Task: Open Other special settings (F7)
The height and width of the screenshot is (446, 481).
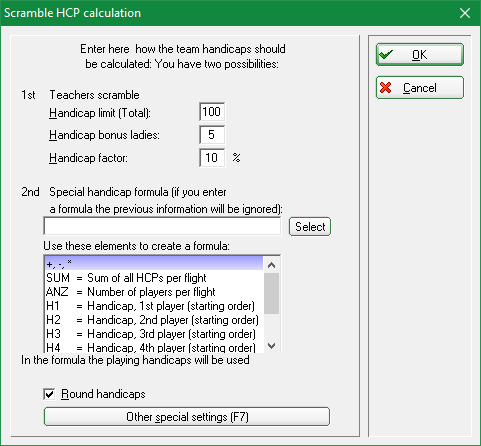Action: 187,417
